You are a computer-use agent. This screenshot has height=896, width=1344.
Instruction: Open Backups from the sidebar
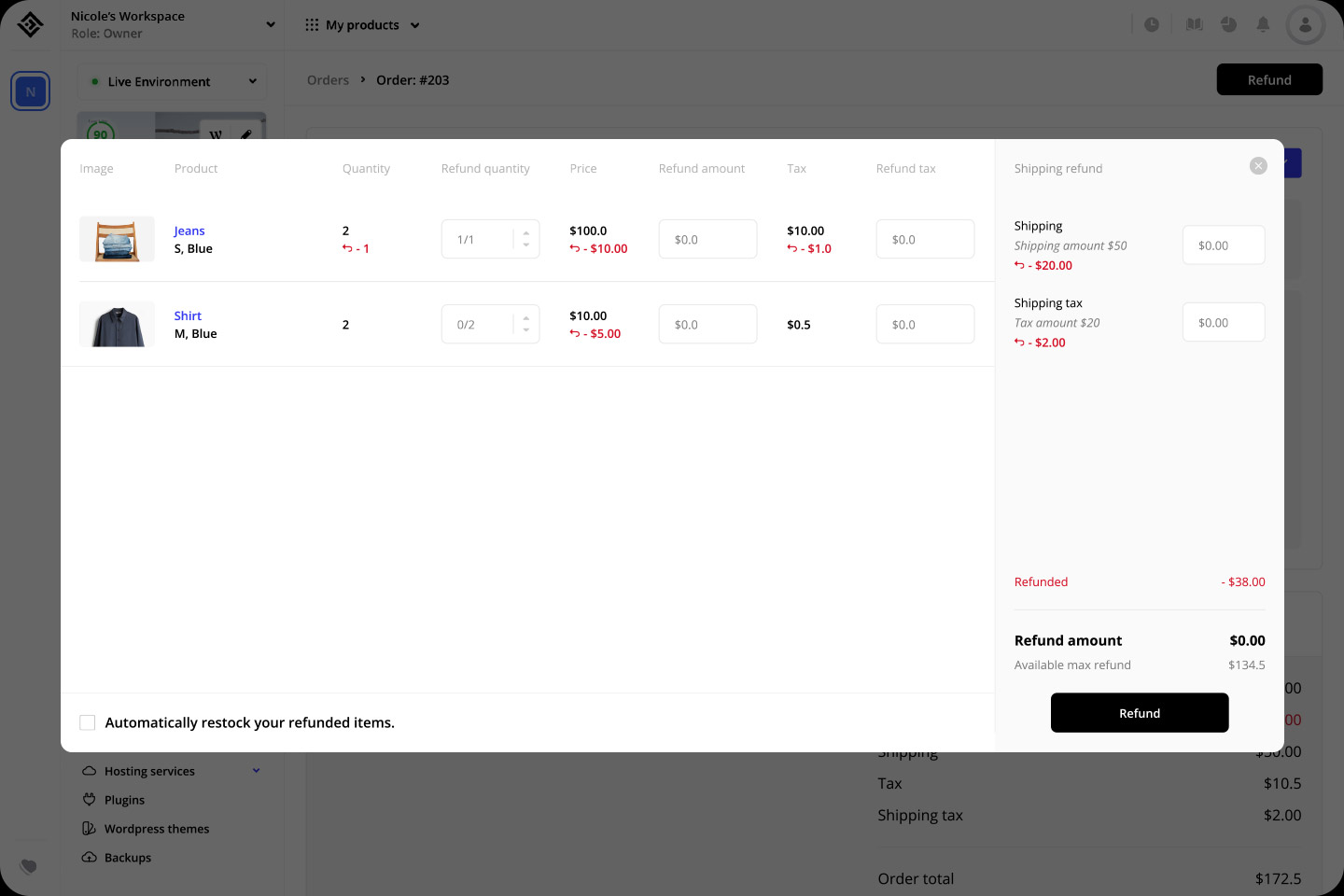(127, 857)
